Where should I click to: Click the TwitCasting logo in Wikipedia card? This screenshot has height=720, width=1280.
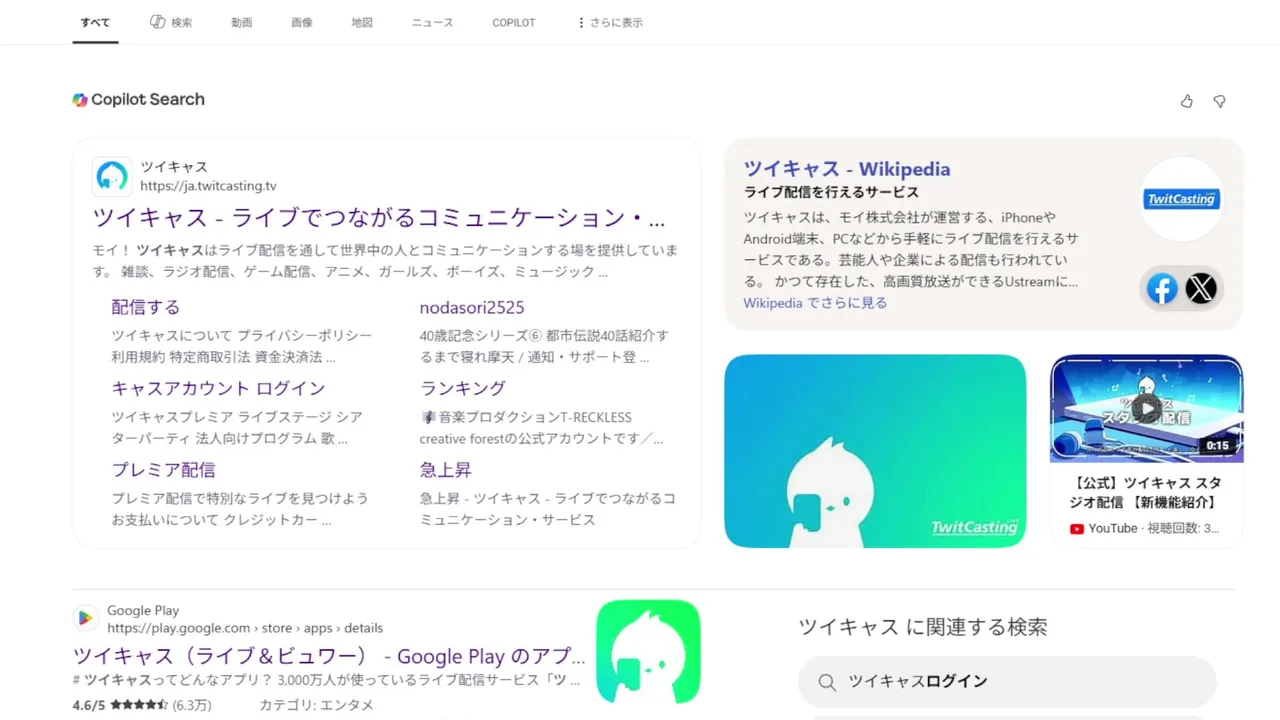pos(1181,199)
